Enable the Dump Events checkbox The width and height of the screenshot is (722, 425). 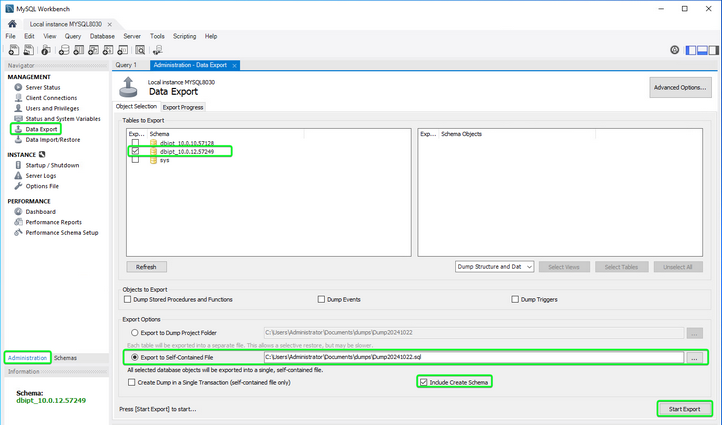tap(321, 299)
